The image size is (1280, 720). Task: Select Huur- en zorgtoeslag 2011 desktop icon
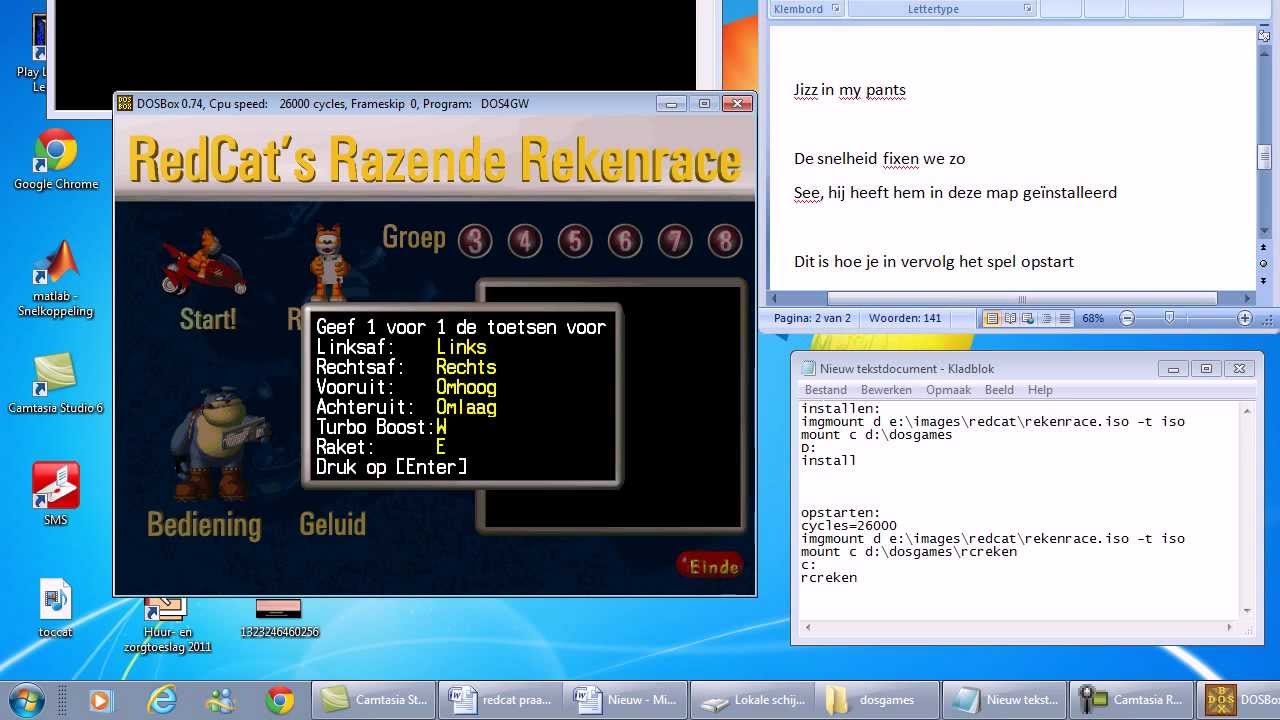point(167,624)
